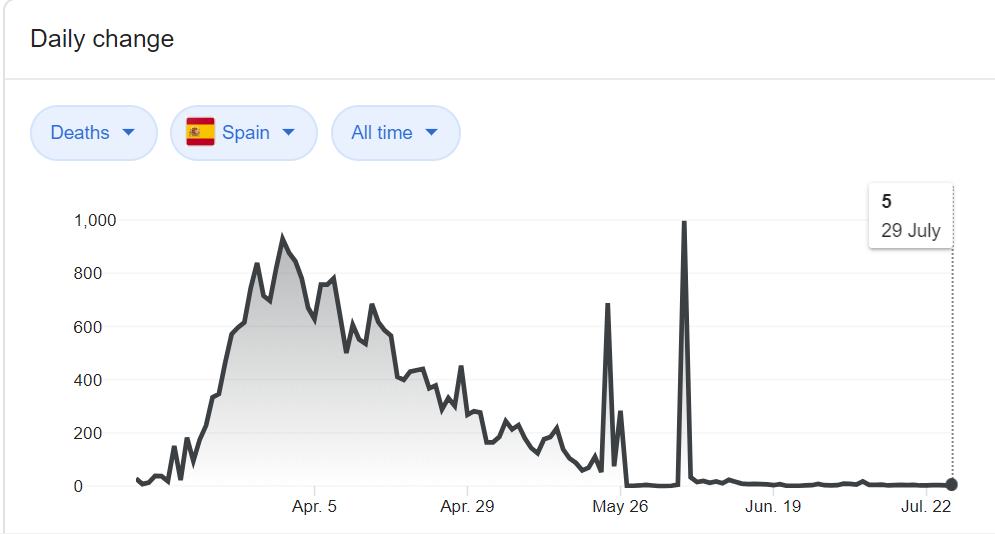Click the 800 y-axis label
The width and height of the screenshot is (995, 534).
point(102,273)
